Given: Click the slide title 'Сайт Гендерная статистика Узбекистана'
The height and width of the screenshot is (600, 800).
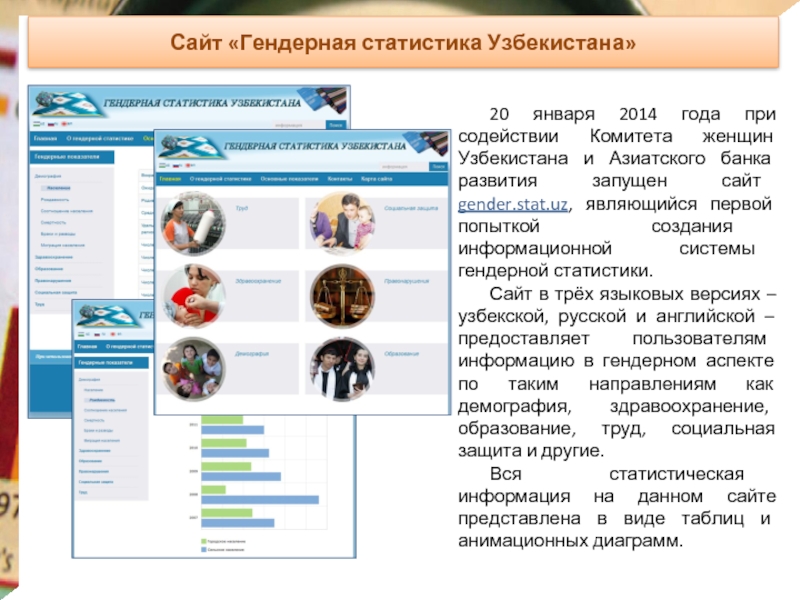Looking at the screenshot, I should [x=402, y=45].
